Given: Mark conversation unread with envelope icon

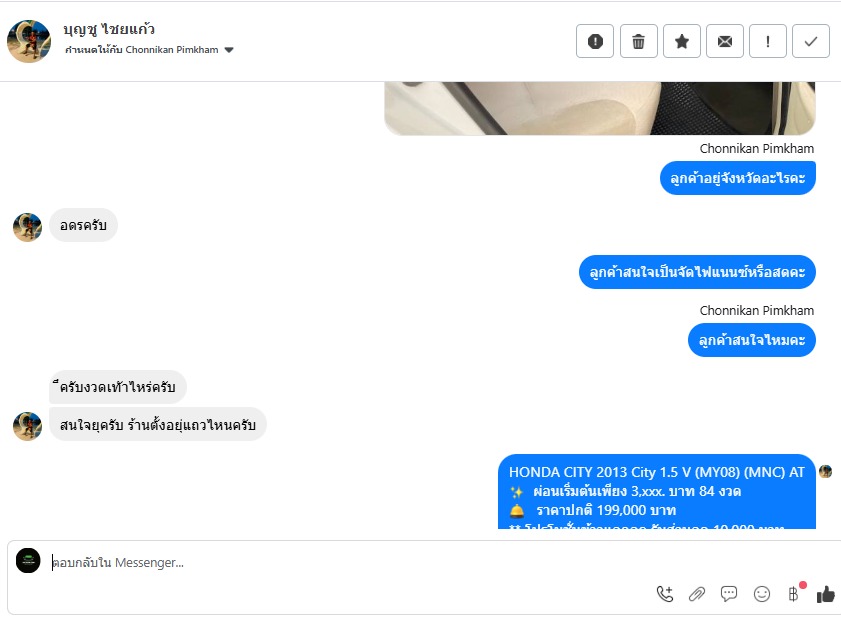Looking at the screenshot, I should 725,41.
